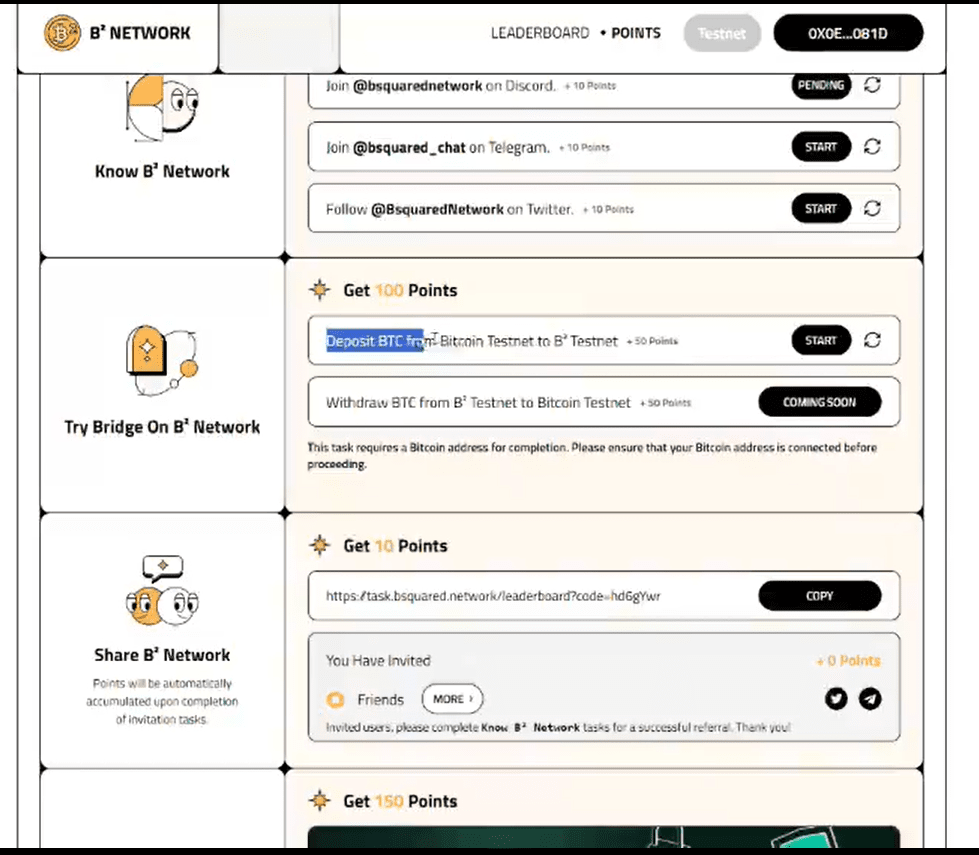979x855 pixels.
Task: Expand invited Friends with More
Action: [x=453, y=699]
